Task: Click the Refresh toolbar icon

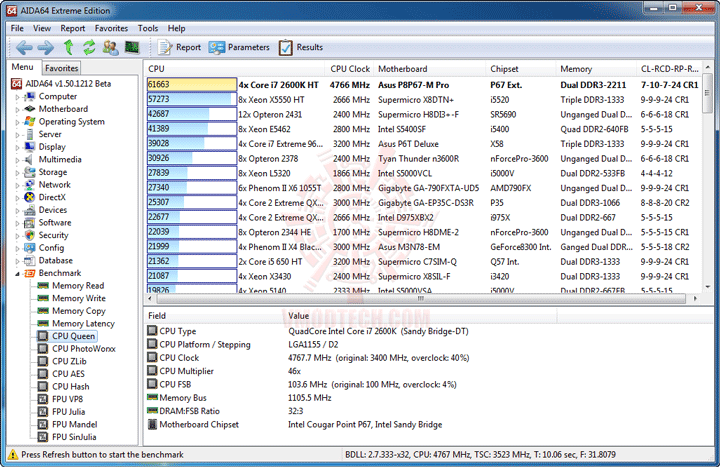Action: 89,47
